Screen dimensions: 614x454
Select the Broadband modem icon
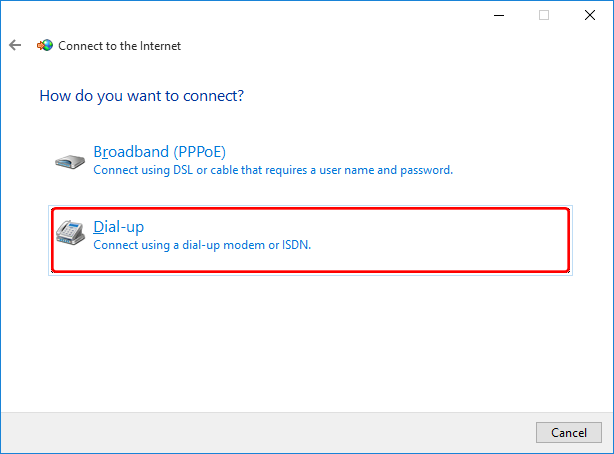(x=70, y=161)
